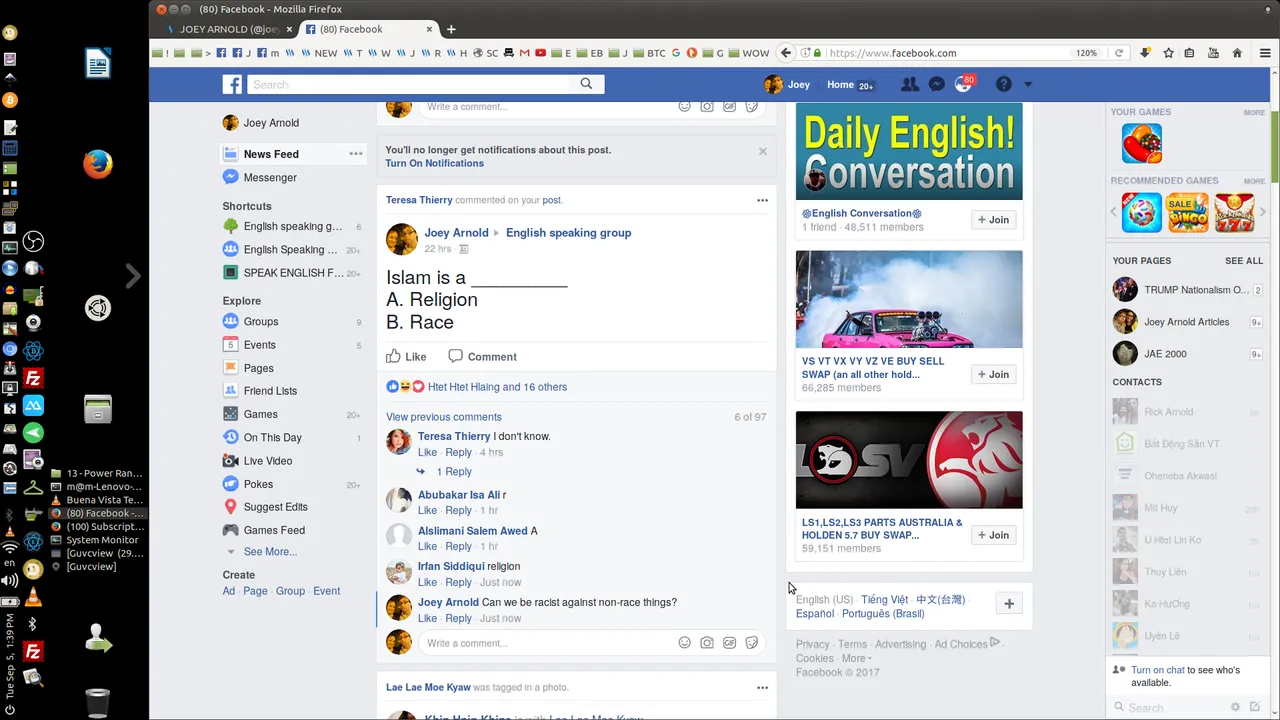Viewport: 1280px width, 720px height.
Task: Reload page with Firefox refresh icon
Action: (x=1118, y=53)
